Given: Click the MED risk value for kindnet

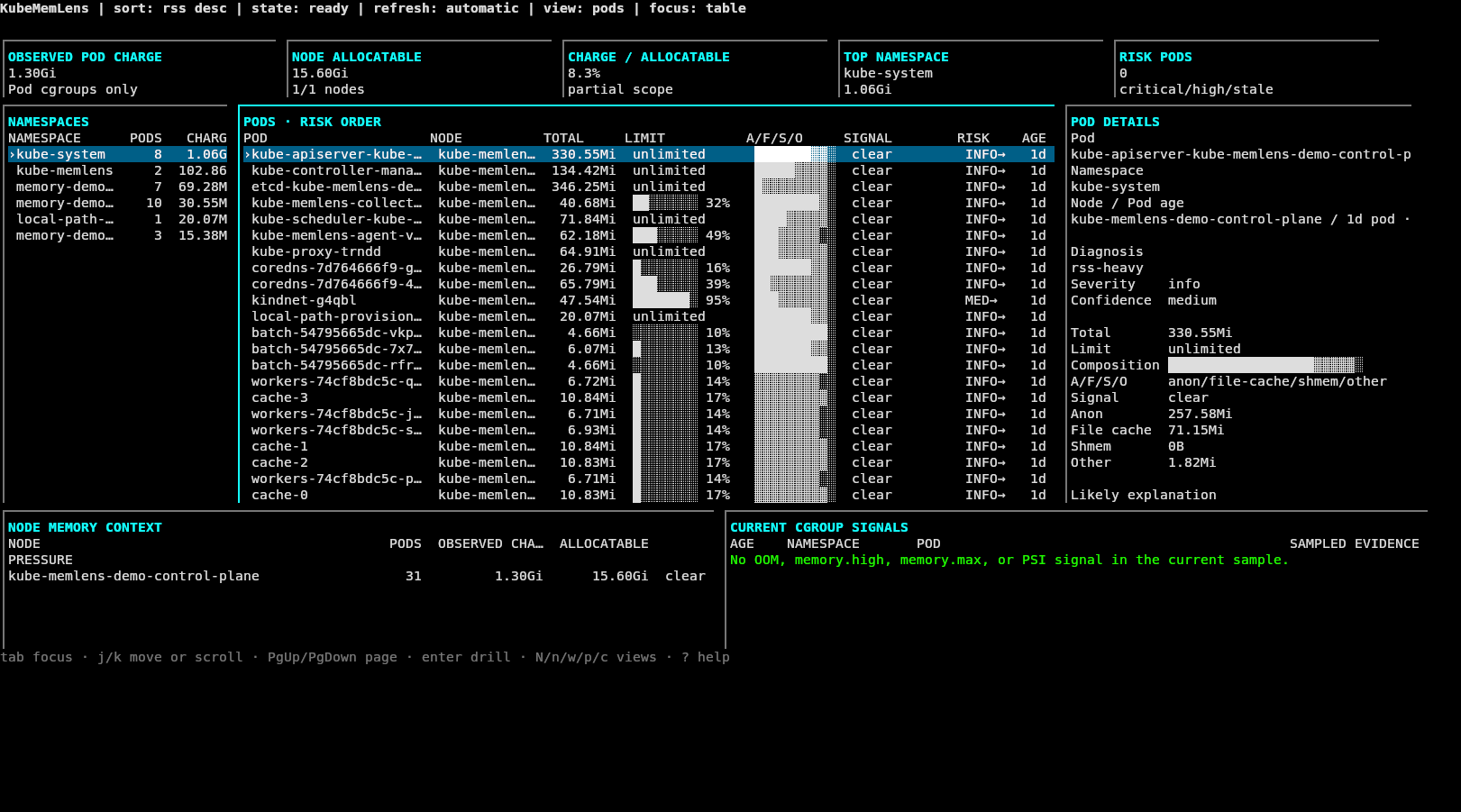Looking at the screenshot, I should 981,300.
